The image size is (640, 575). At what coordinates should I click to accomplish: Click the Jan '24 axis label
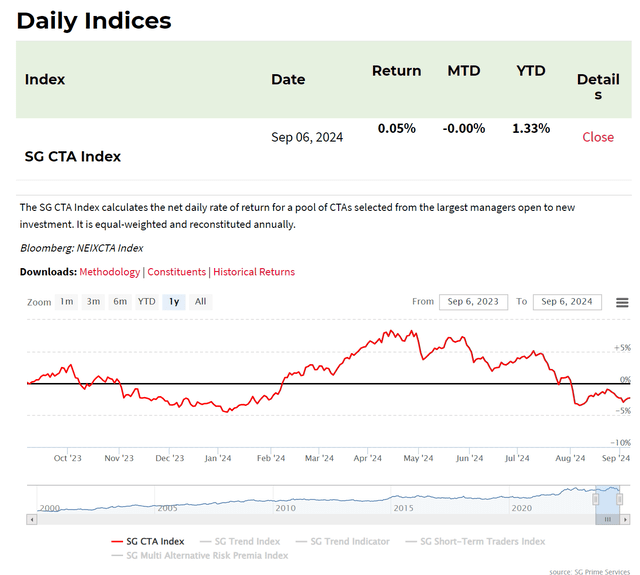(x=218, y=458)
